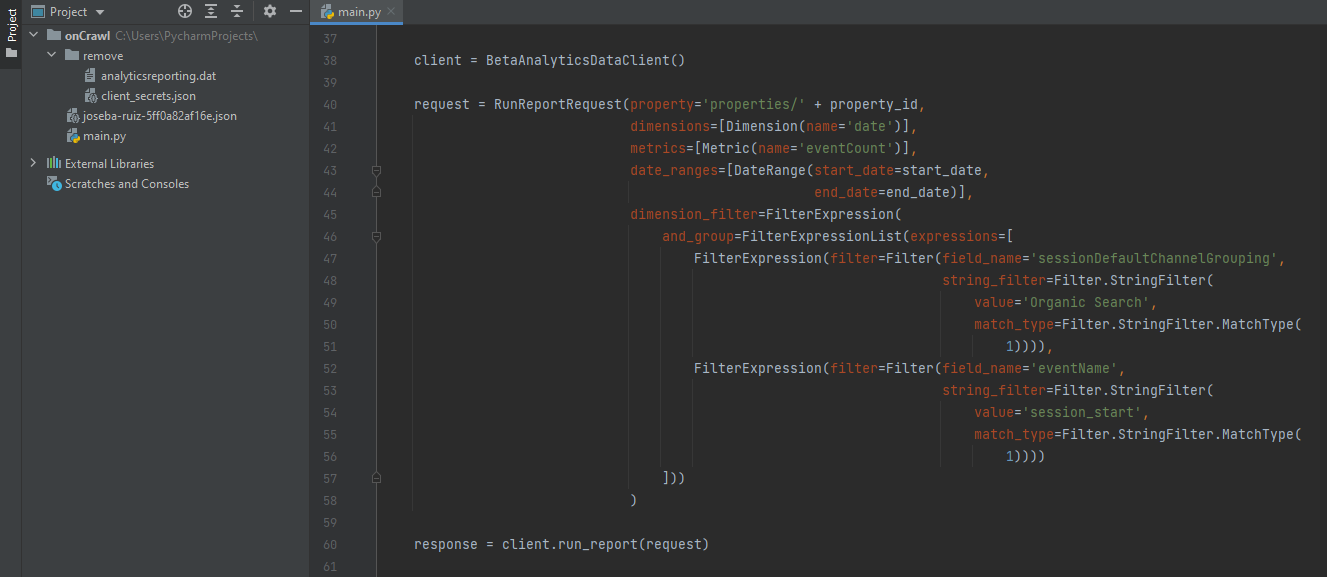Collapse the remove folder in Project tree
Screen dimensions: 1327x577
click(51, 55)
